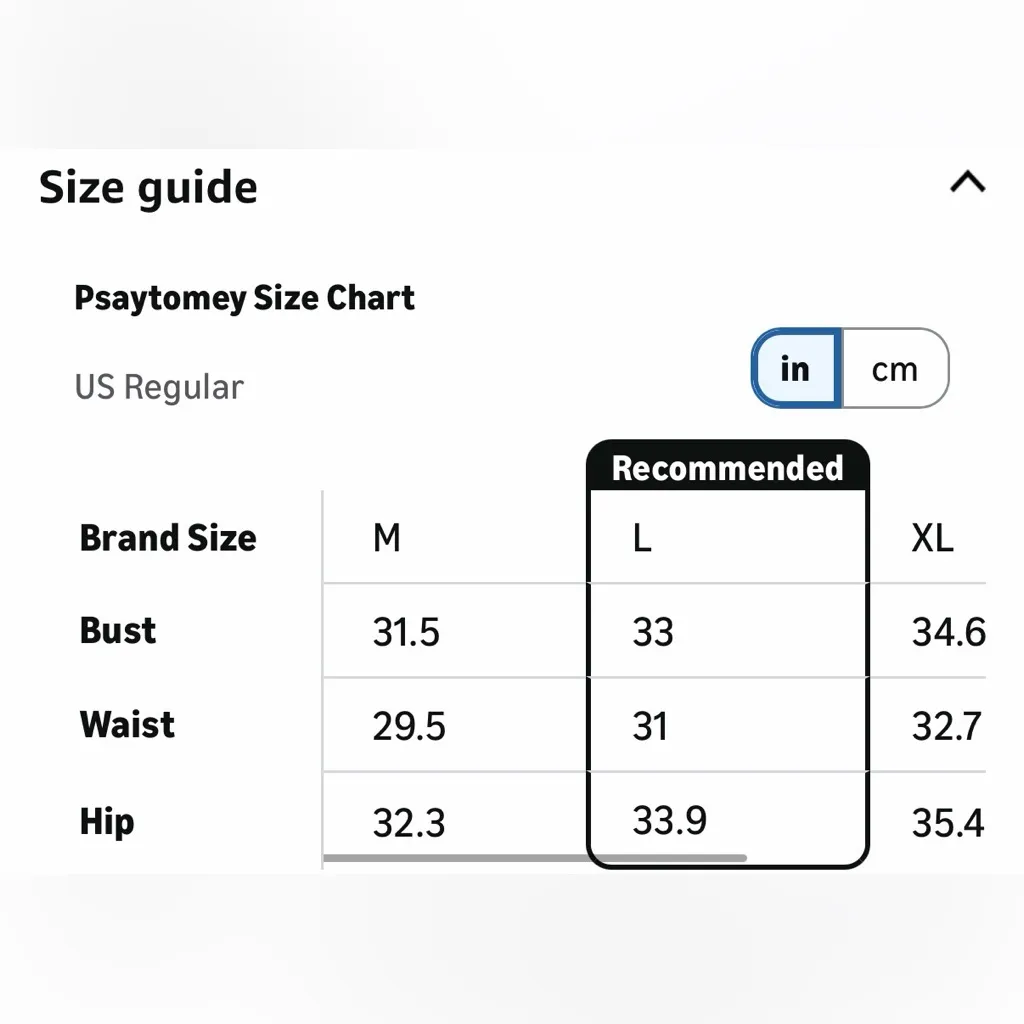Screen dimensions: 1024x1024
Task: Click the M waist value 29.5
Action: [x=409, y=726]
